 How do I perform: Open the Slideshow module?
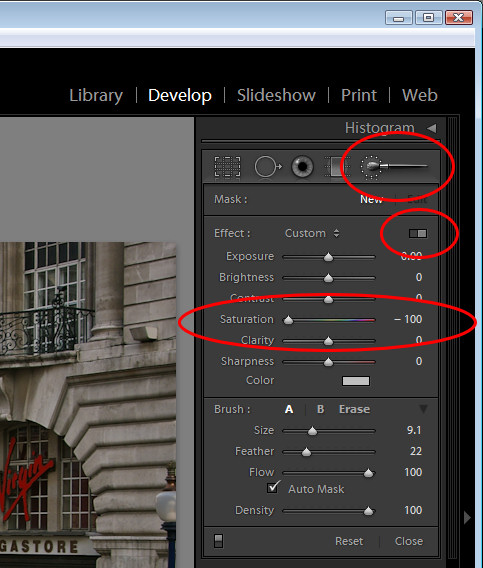(276, 95)
